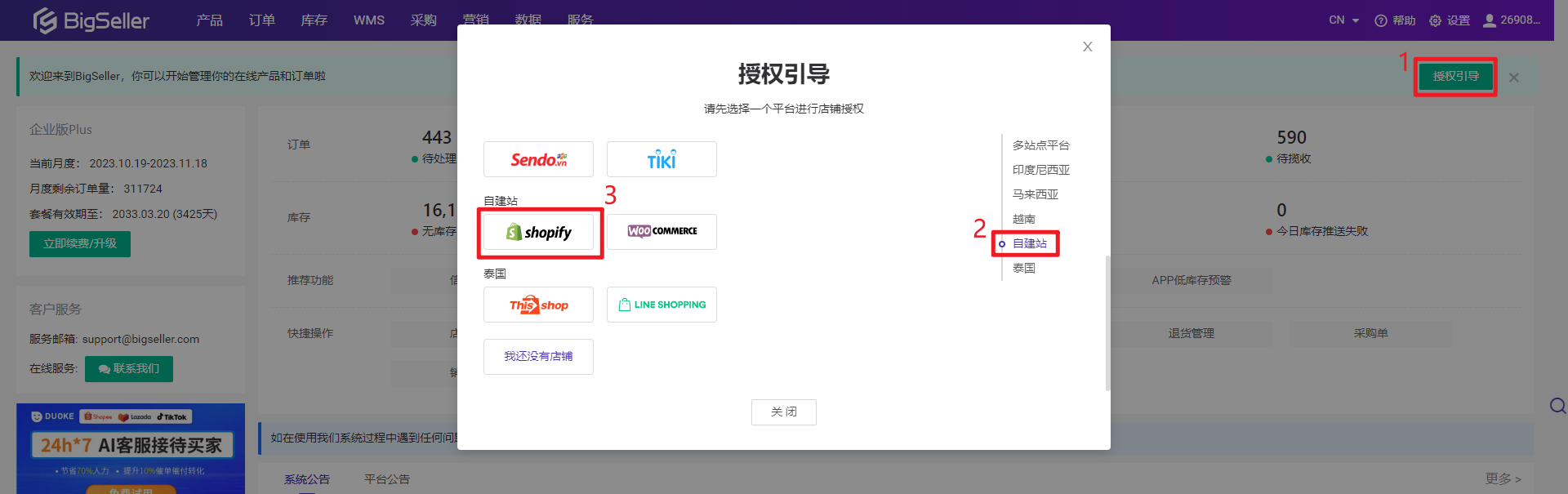Jump to 马来西亚 section

point(1036,194)
